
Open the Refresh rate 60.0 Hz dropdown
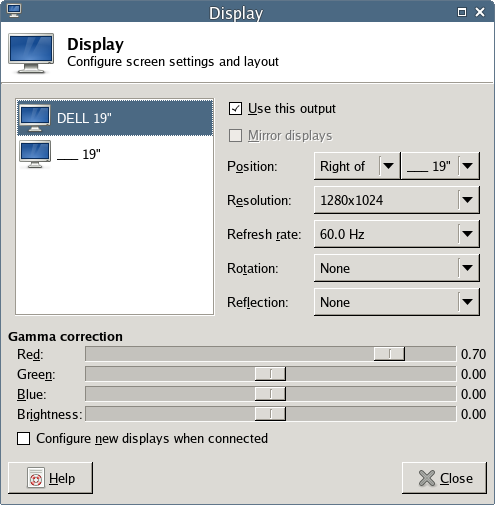coord(397,234)
